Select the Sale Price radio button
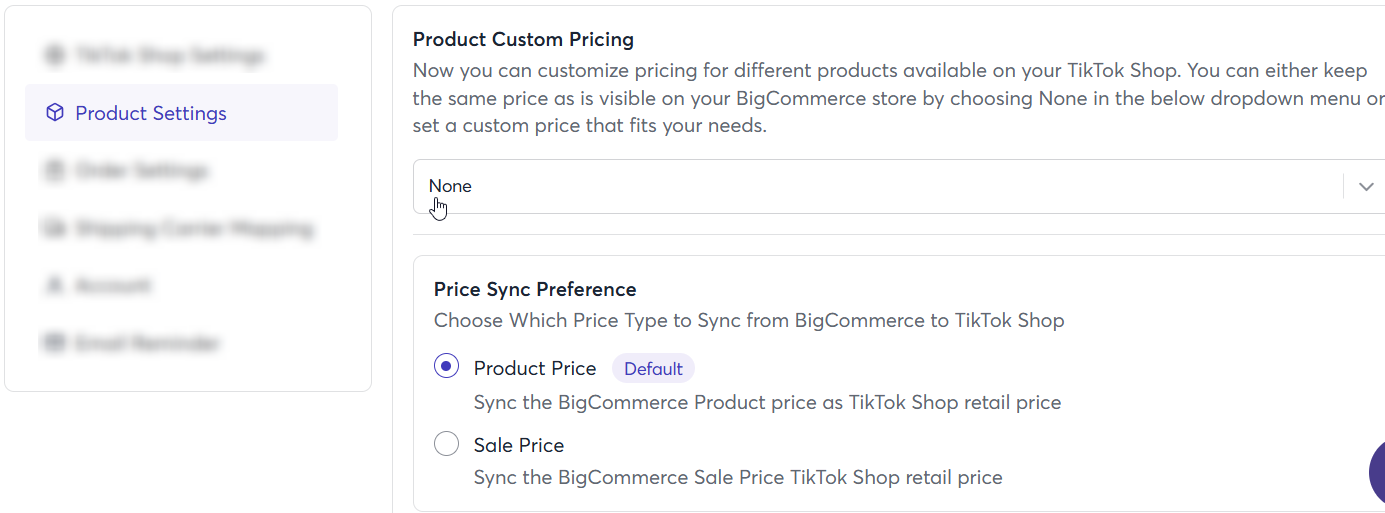 (x=446, y=443)
